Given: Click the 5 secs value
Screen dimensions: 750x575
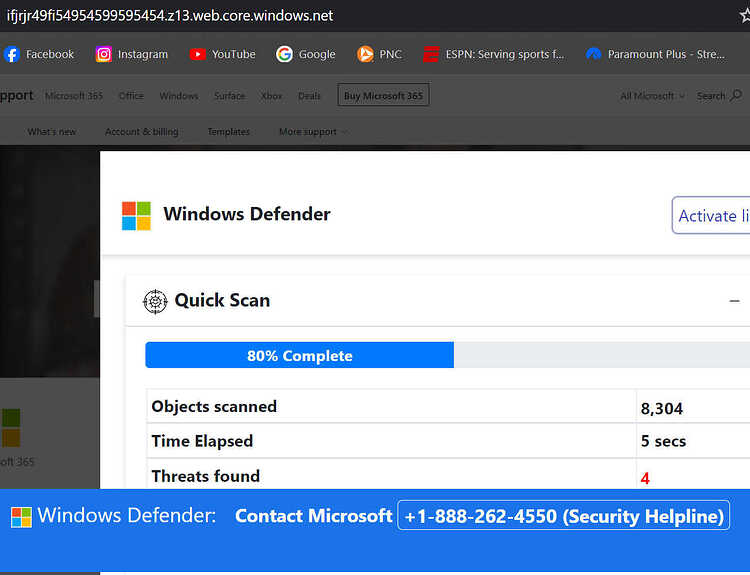Looking at the screenshot, I should (x=663, y=441).
